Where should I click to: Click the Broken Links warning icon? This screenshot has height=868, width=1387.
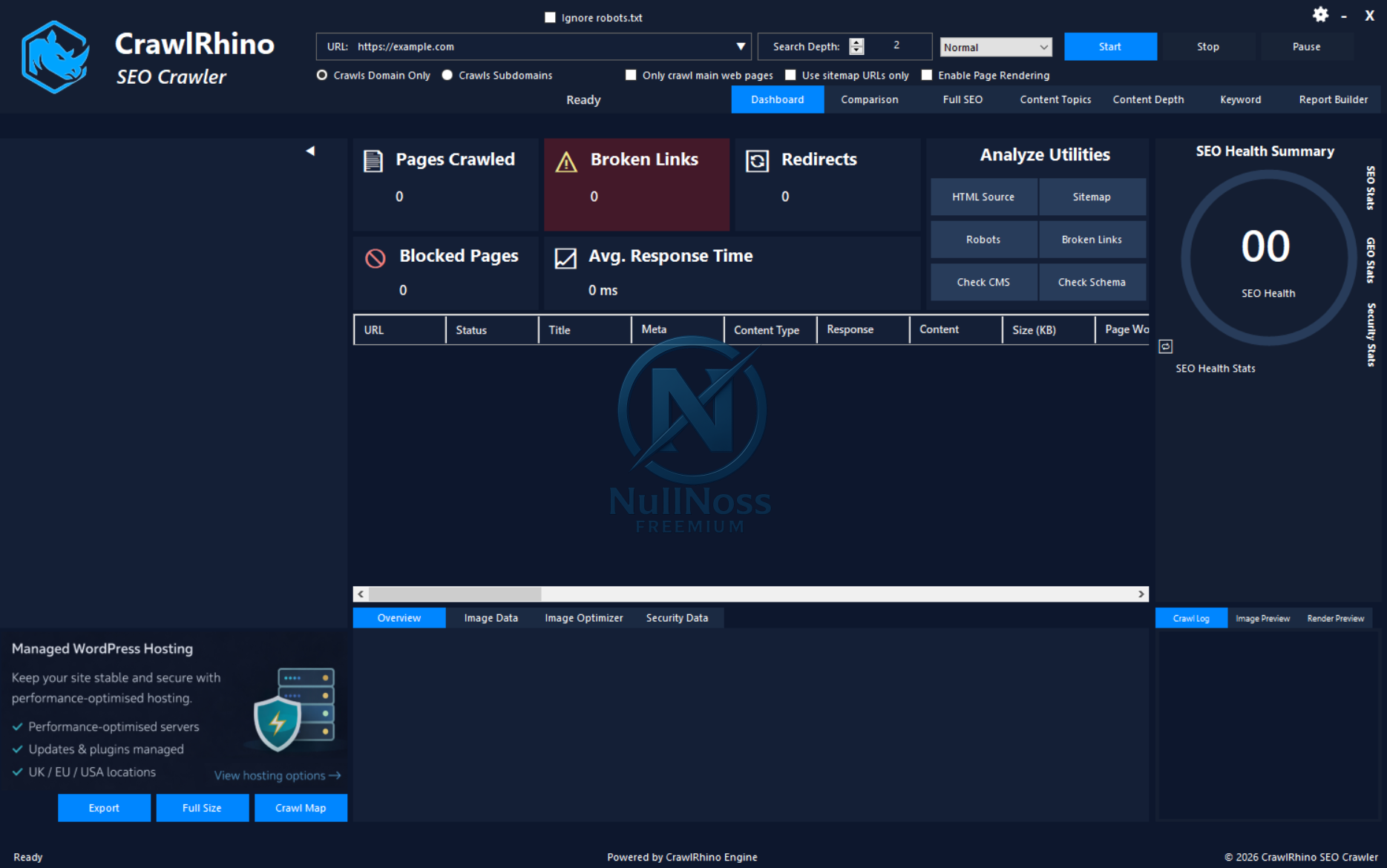[x=567, y=160]
